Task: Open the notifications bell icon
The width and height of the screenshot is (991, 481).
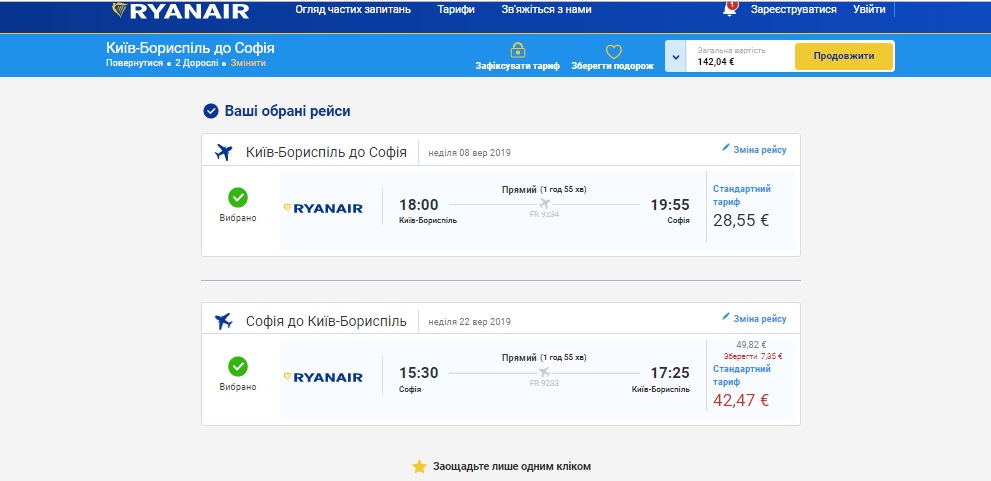Action: click(730, 10)
